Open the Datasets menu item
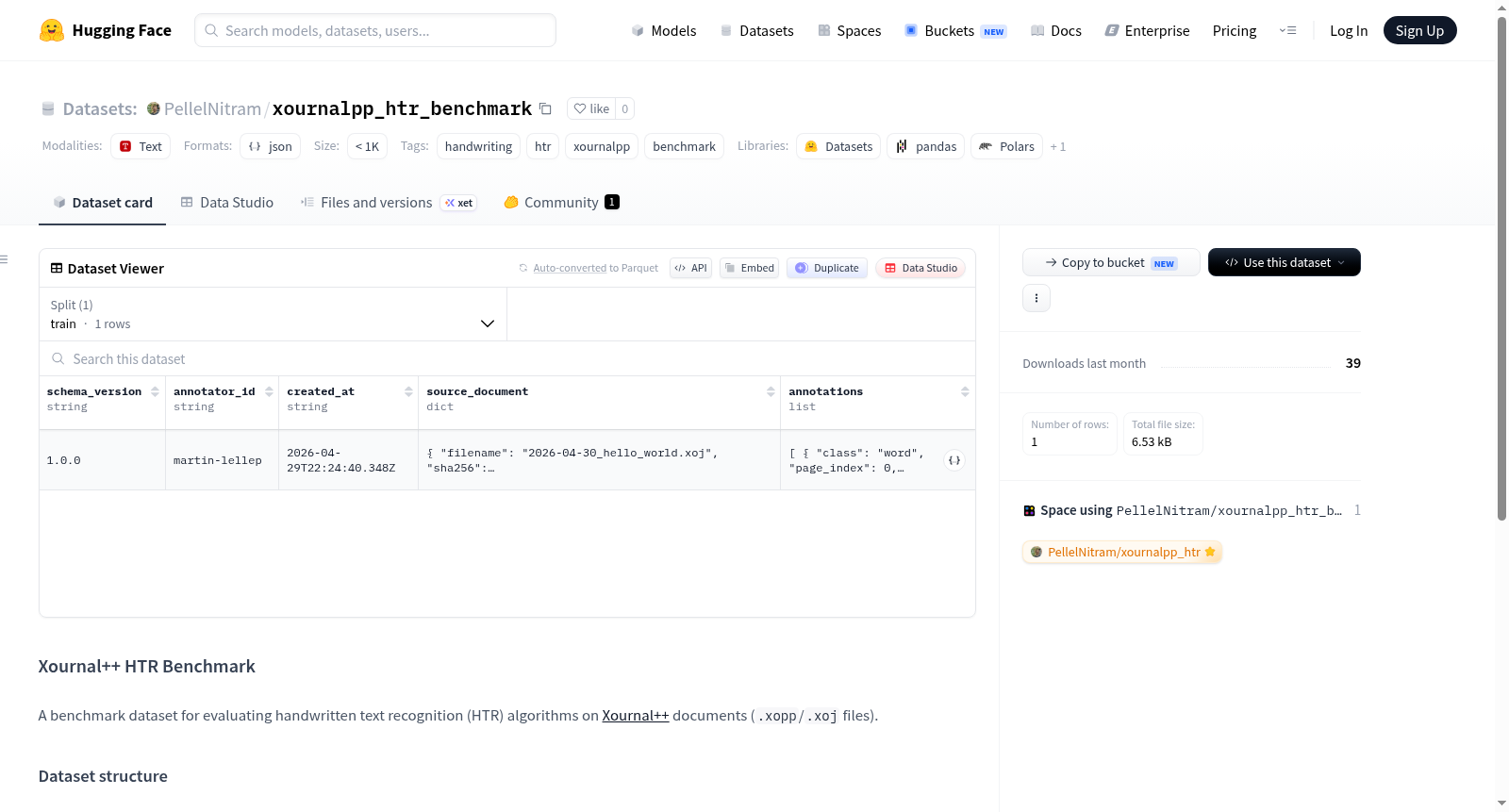The width and height of the screenshot is (1509, 812). (x=757, y=30)
